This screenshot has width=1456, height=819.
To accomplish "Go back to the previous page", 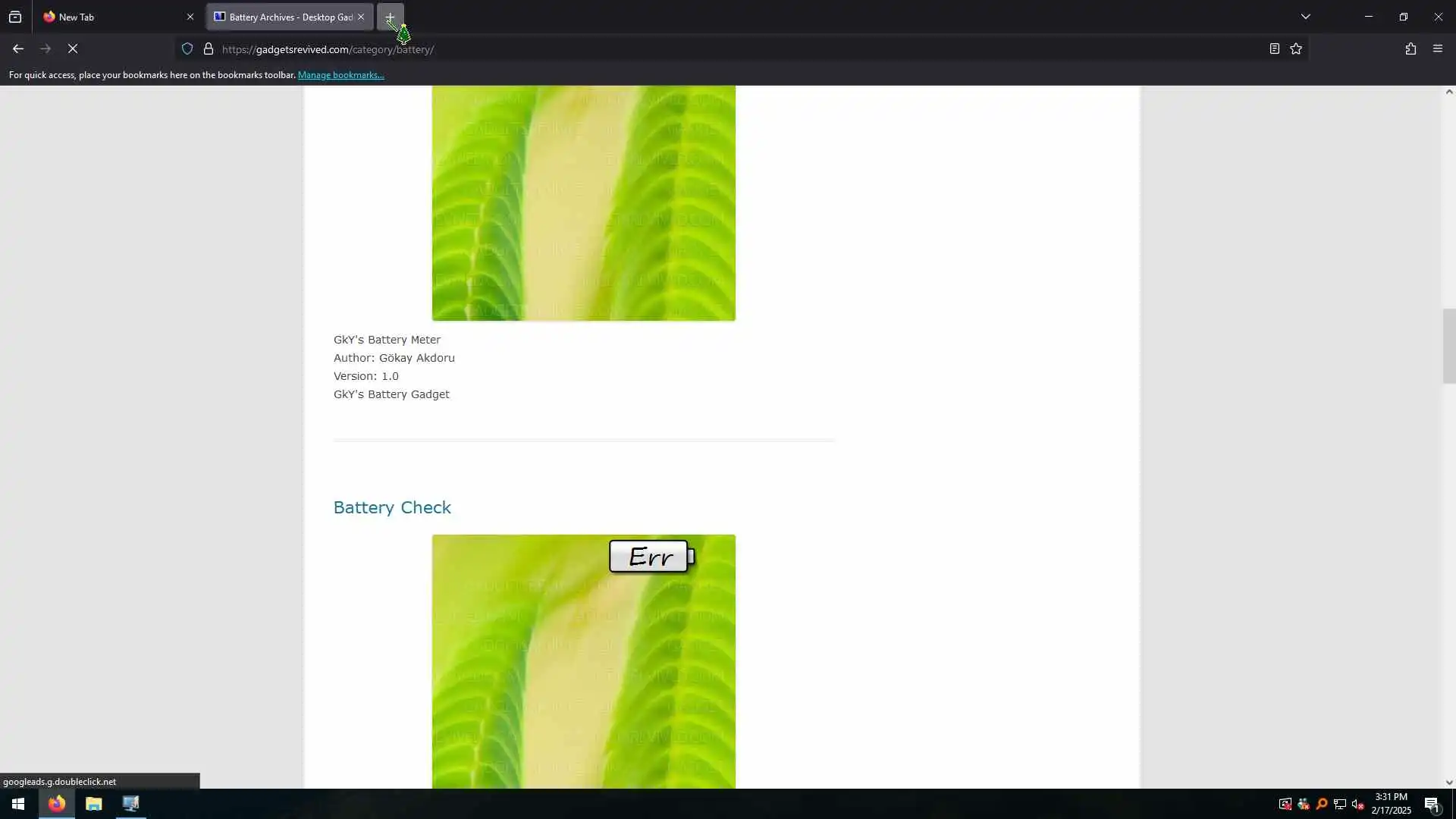I will tap(18, 49).
